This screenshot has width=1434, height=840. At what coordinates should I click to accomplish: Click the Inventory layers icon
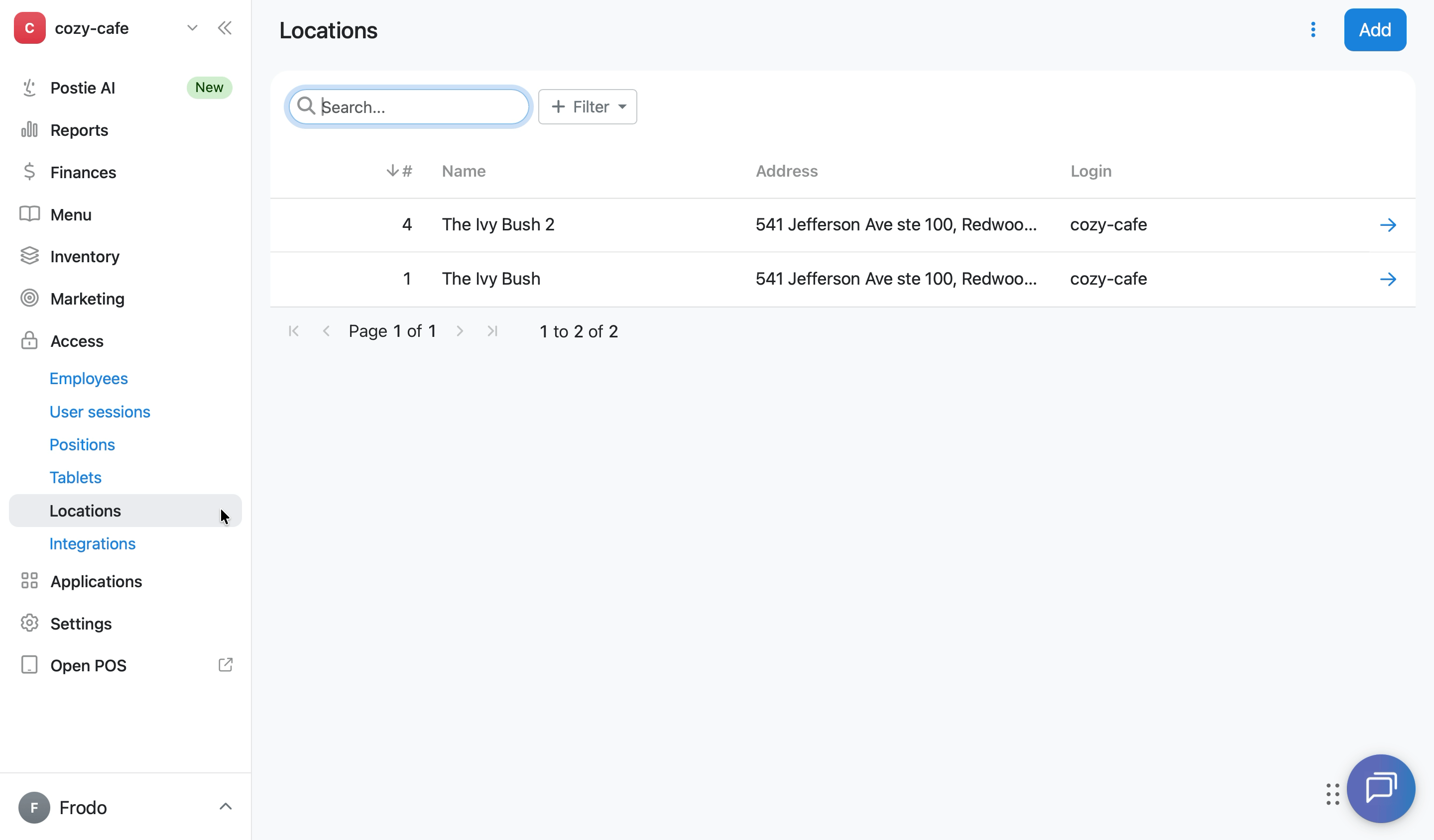[29, 256]
